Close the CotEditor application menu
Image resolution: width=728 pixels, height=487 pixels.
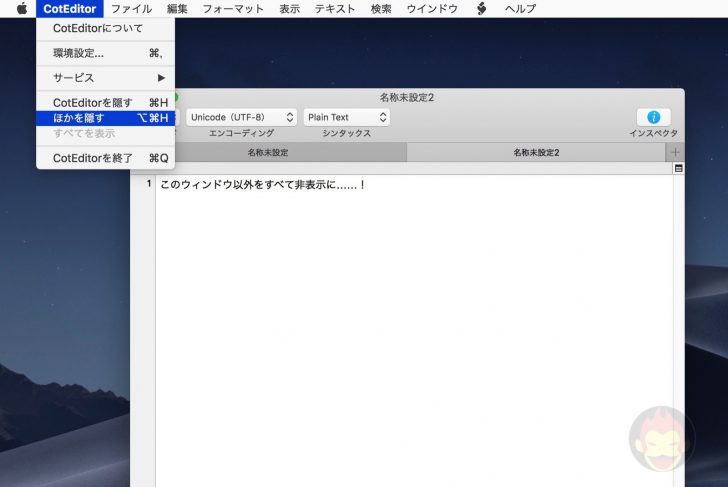70,8
